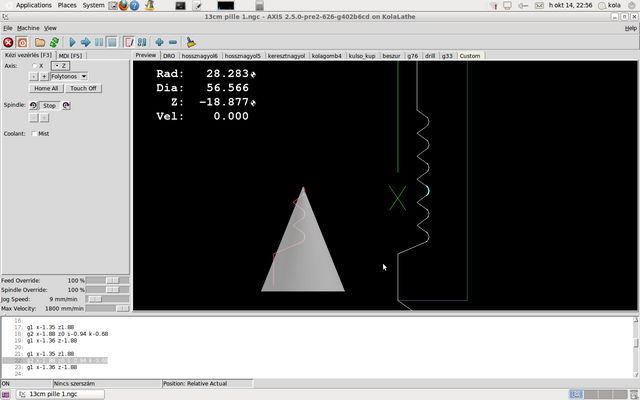Open the Machine menu

[28, 28]
